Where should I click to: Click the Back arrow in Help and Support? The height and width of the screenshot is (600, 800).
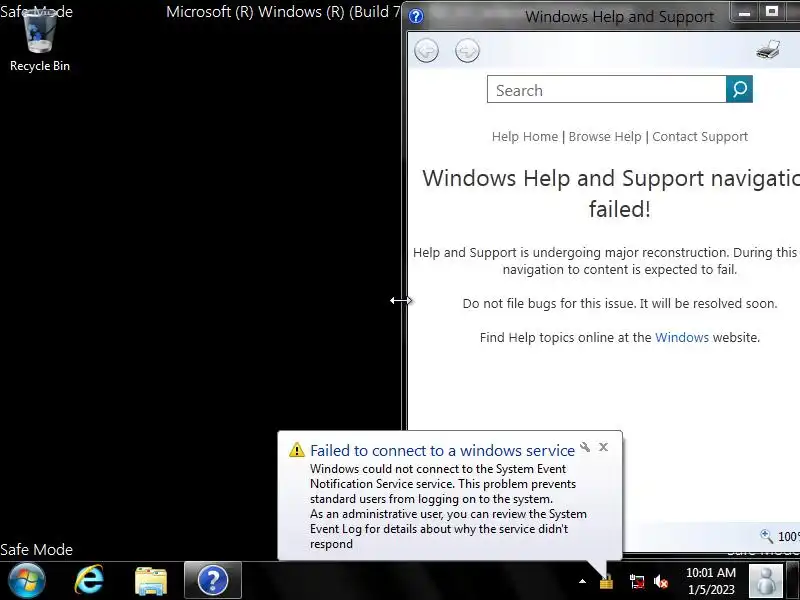(x=427, y=51)
